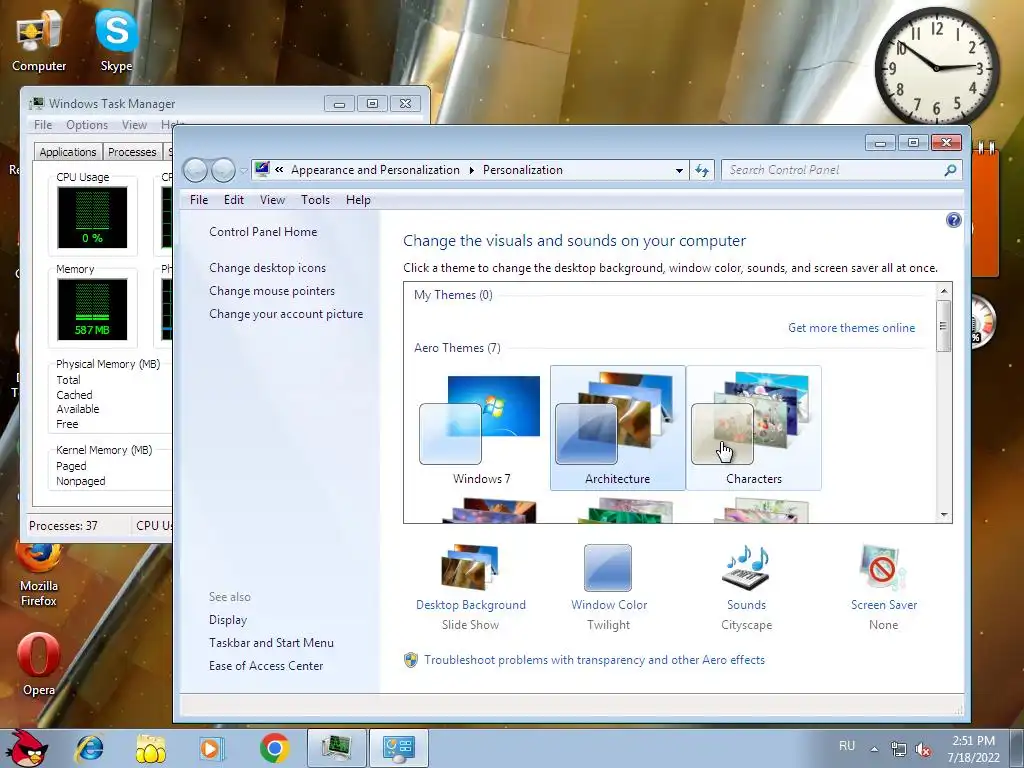The image size is (1024, 768).
Task: Click Troubleshoot problems with transparency link
Action: coord(594,660)
